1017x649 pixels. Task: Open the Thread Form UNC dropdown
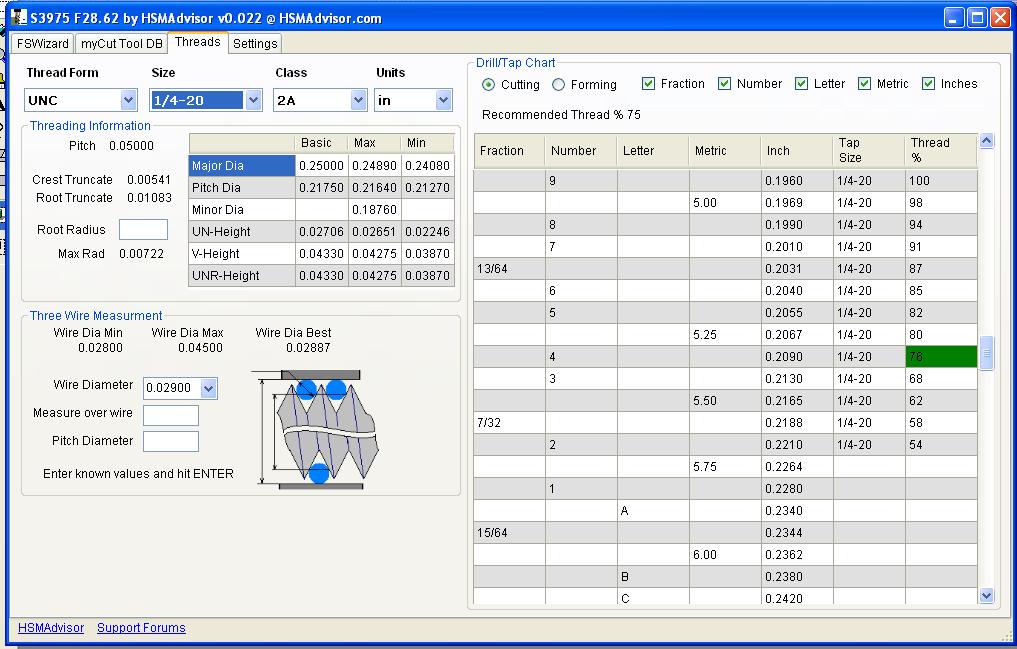click(x=128, y=100)
